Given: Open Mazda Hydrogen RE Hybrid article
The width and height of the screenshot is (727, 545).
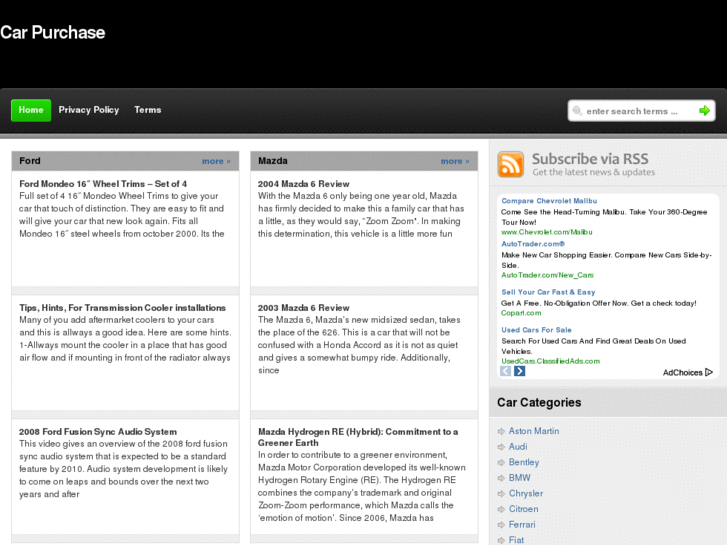Looking at the screenshot, I should (x=358, y=437).
